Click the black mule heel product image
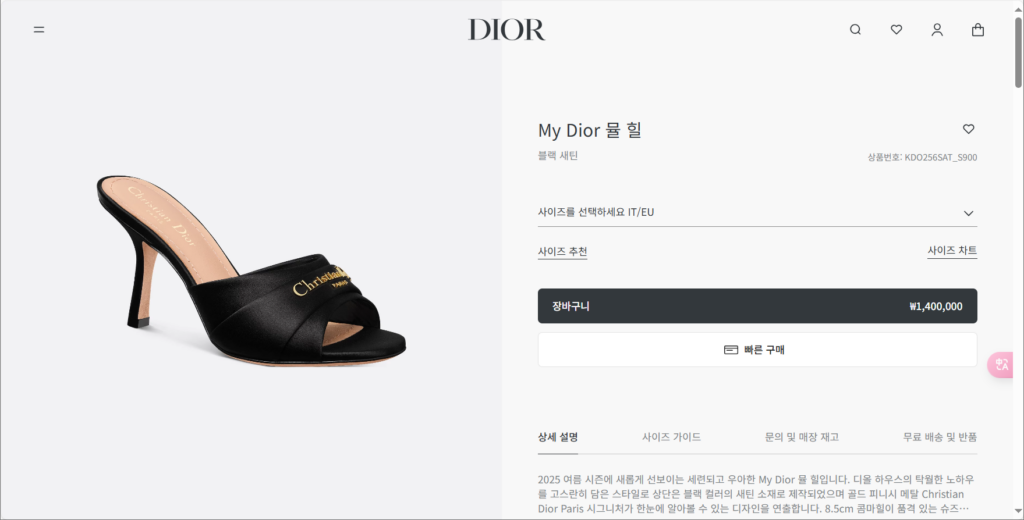Viewport: 1024px width, 520px height. coord(251,270)
